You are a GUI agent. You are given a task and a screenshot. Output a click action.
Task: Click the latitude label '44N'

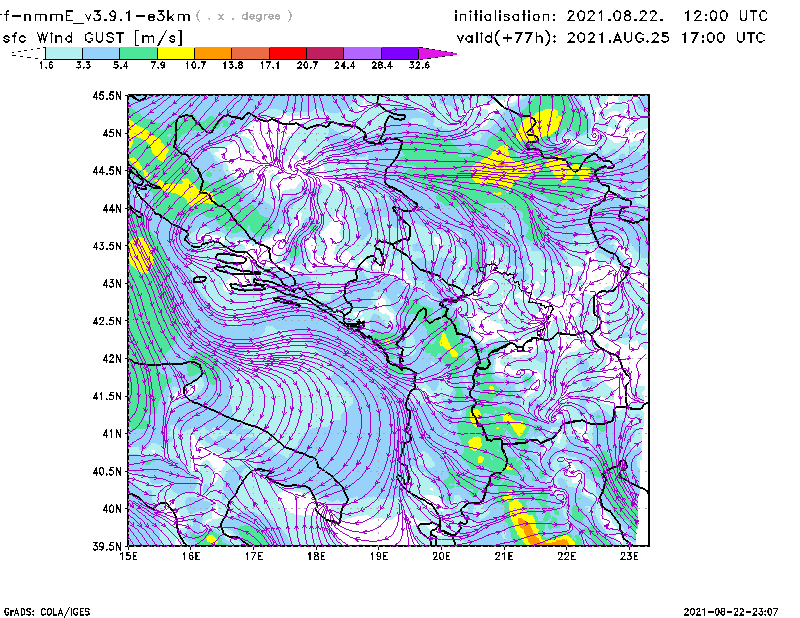point(112,208)
